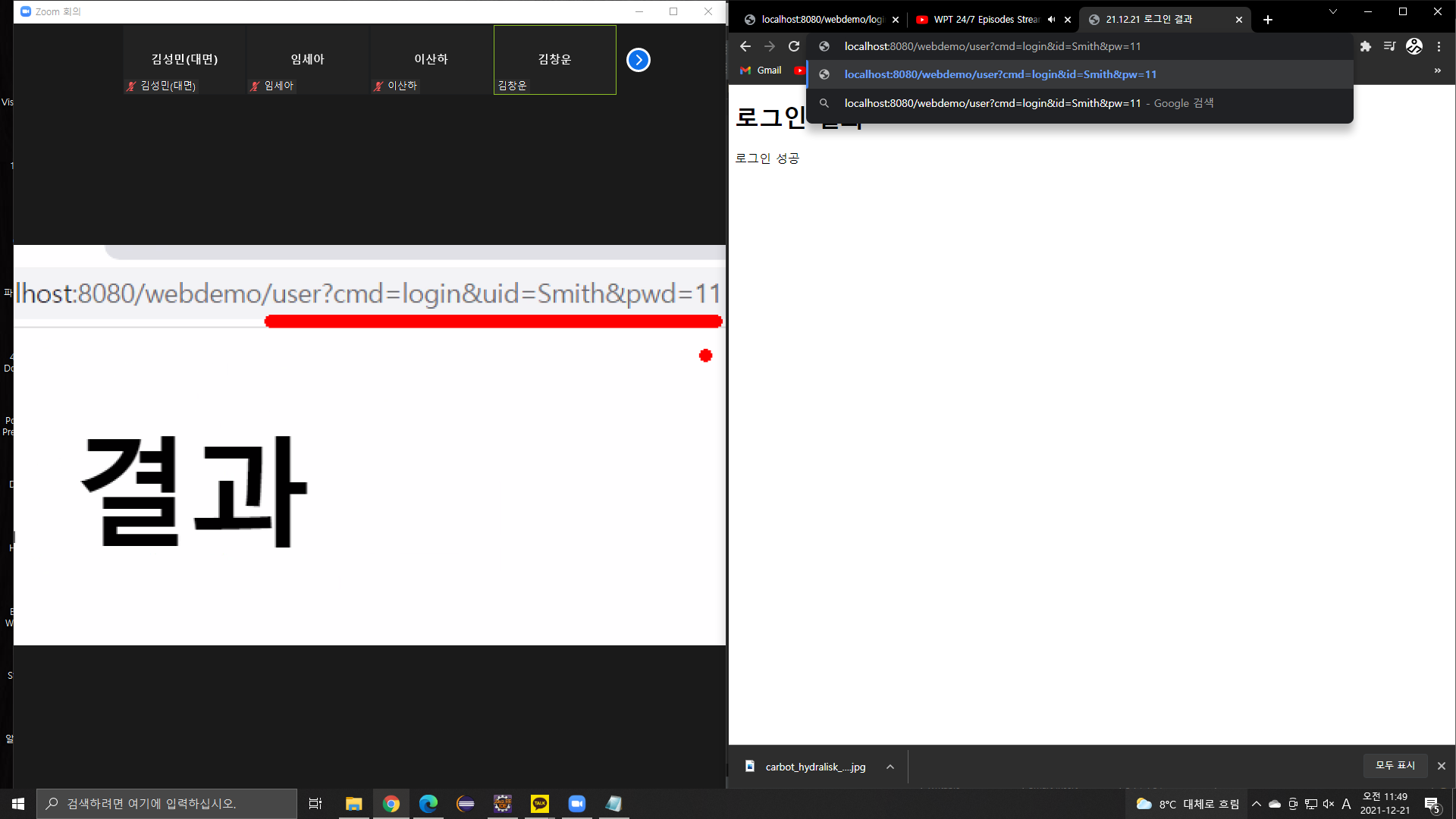
Task: Open the Gmail bookmark
Action: pyautogui.click(x=761, y=71)
